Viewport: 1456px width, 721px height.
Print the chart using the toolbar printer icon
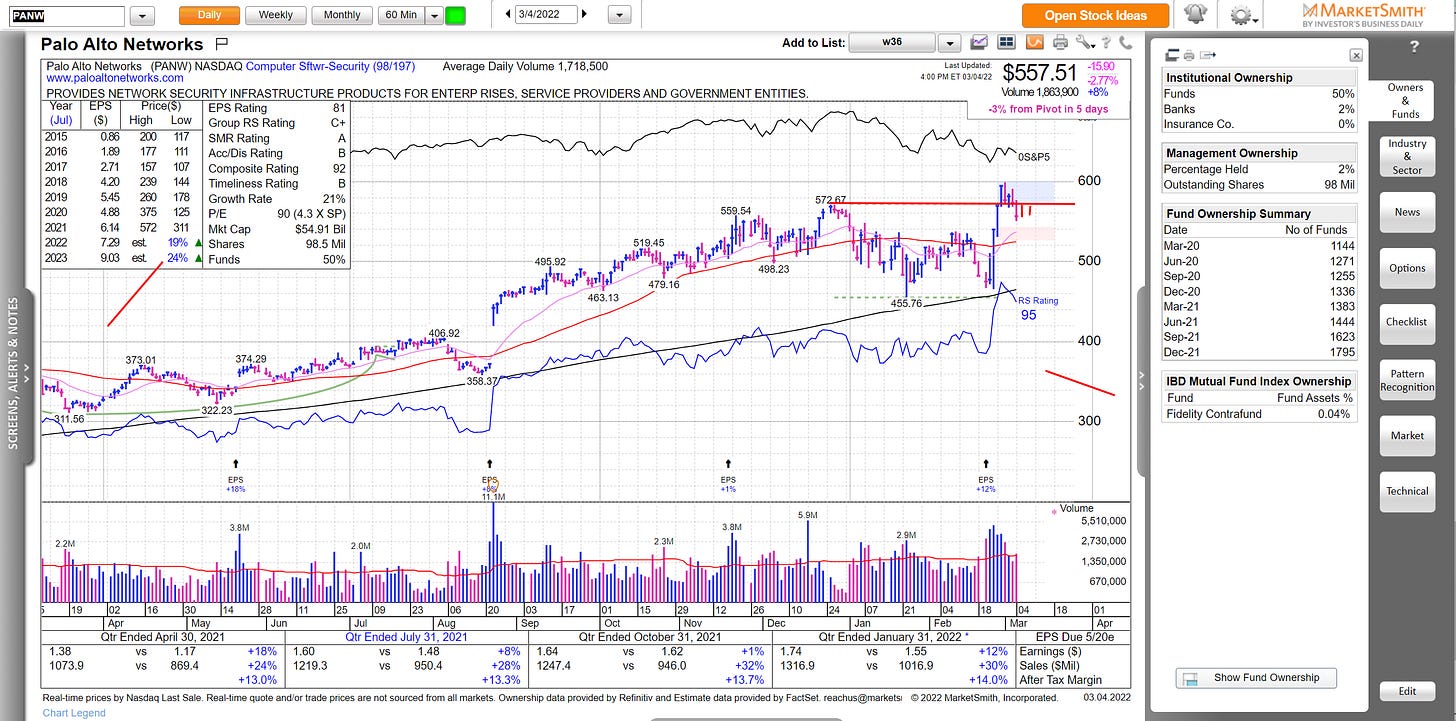tap(1060, 43)
